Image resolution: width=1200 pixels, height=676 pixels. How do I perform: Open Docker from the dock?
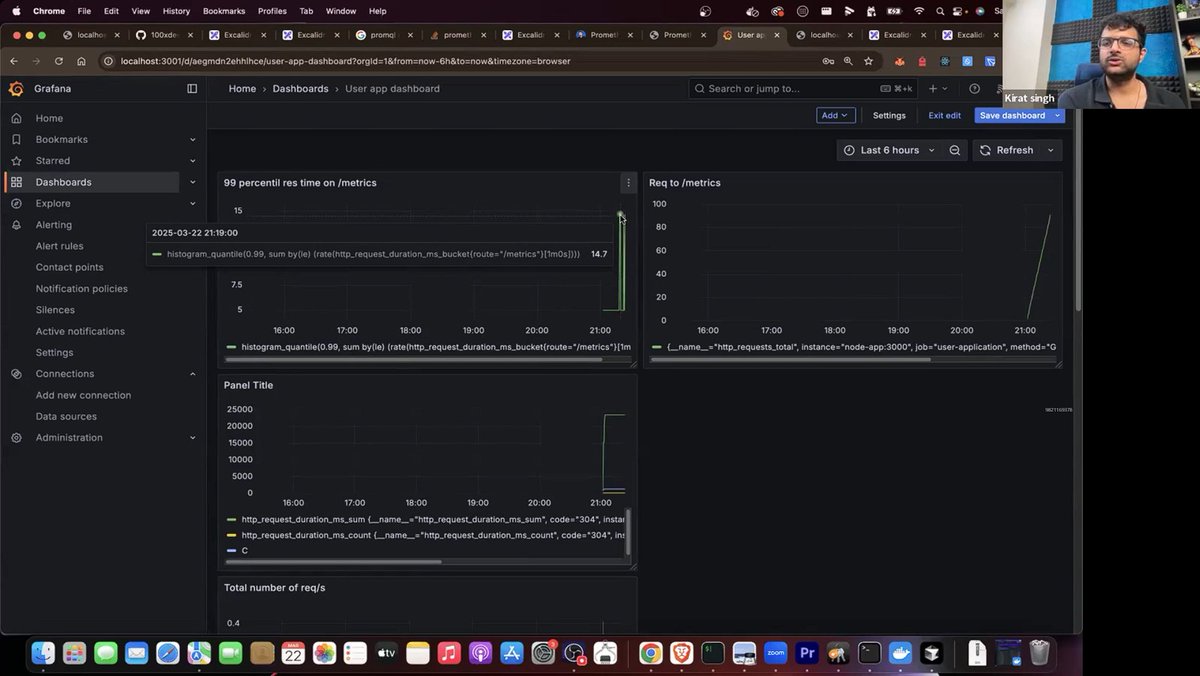click(901, 653)
